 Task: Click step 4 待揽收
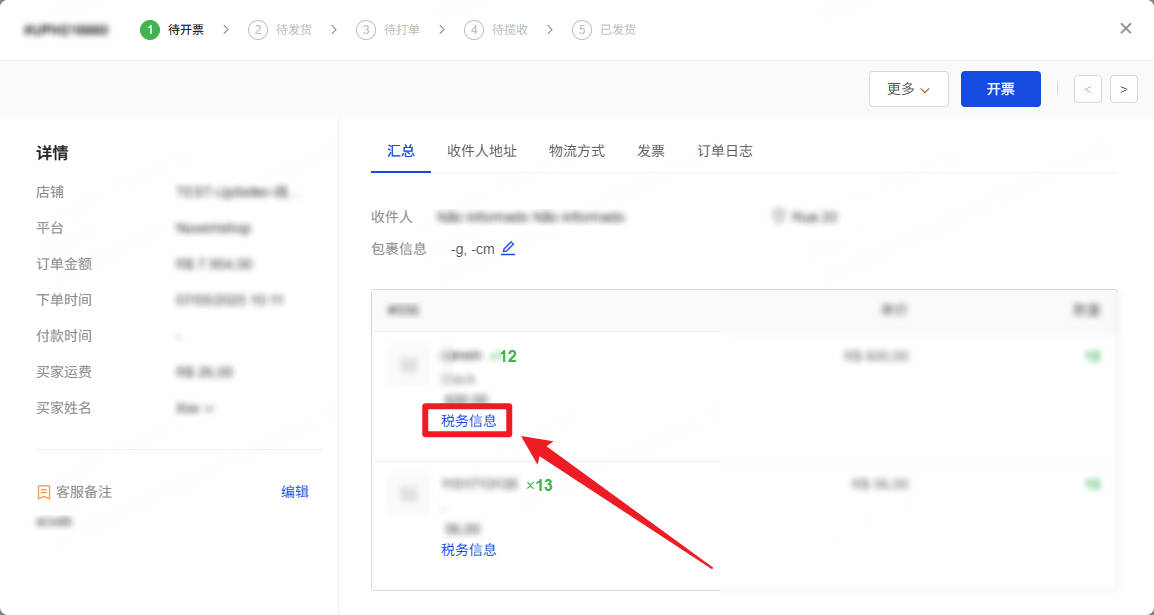[497, 29]
